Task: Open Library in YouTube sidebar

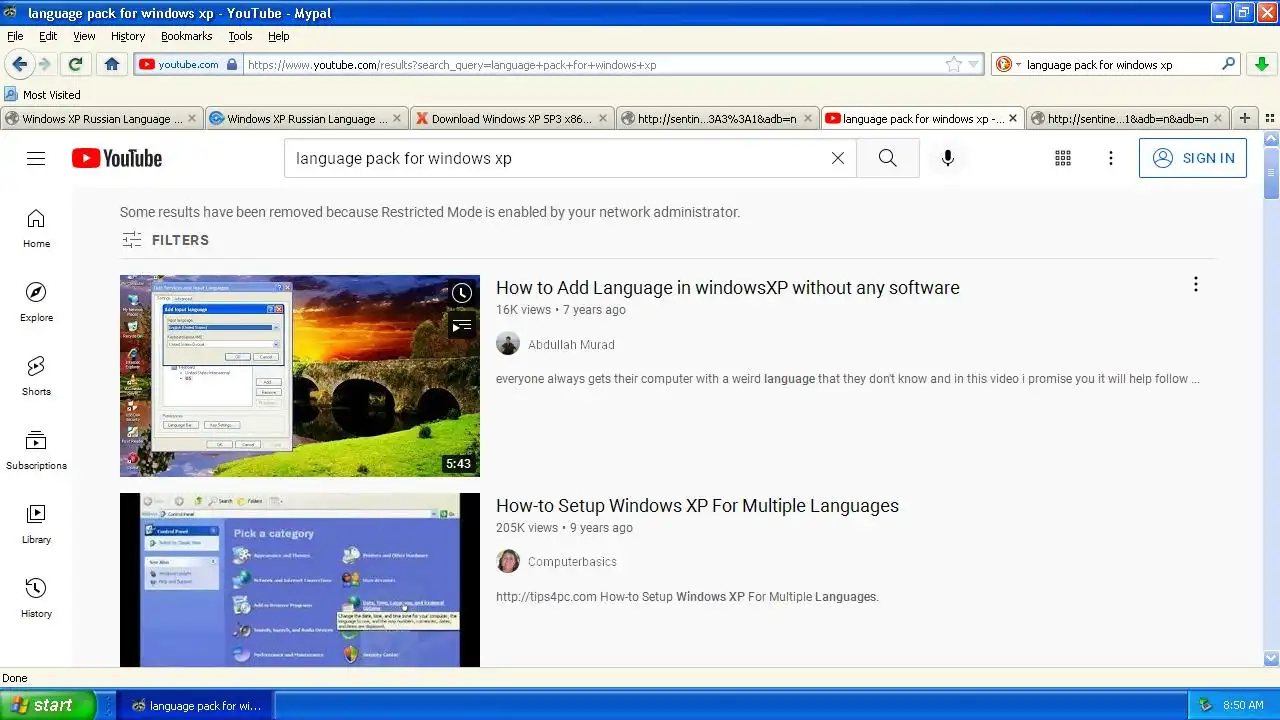Action: pos(36,525)
